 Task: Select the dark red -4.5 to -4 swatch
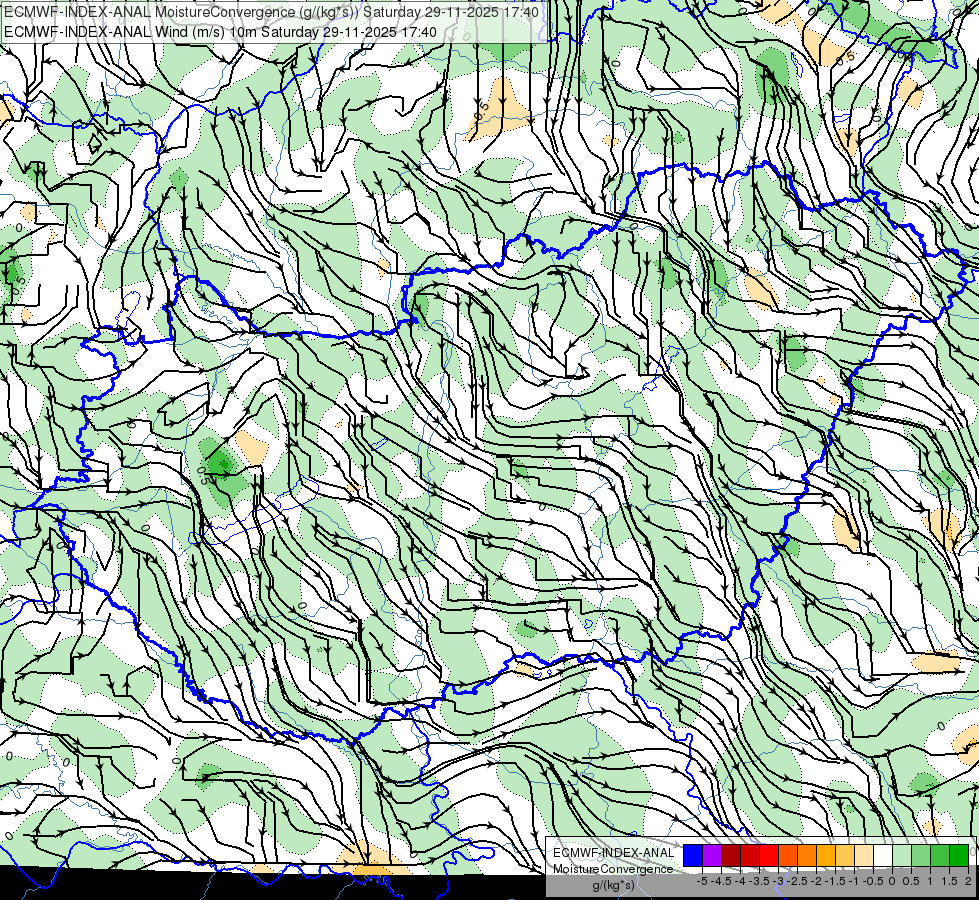pos(731,855)
